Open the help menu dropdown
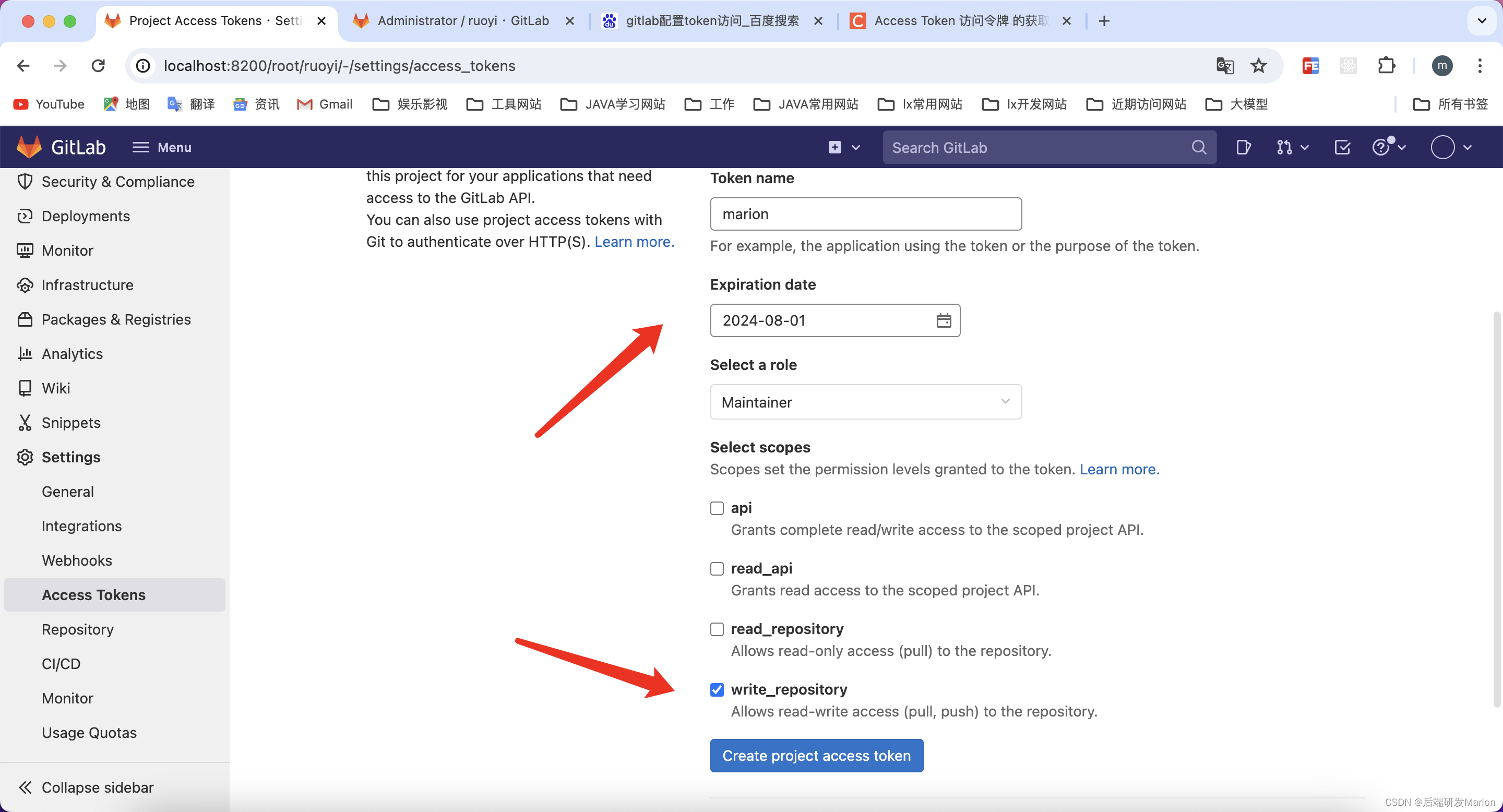The width and height of the screenshot is (1503, 812). [x=1388, y=147]
